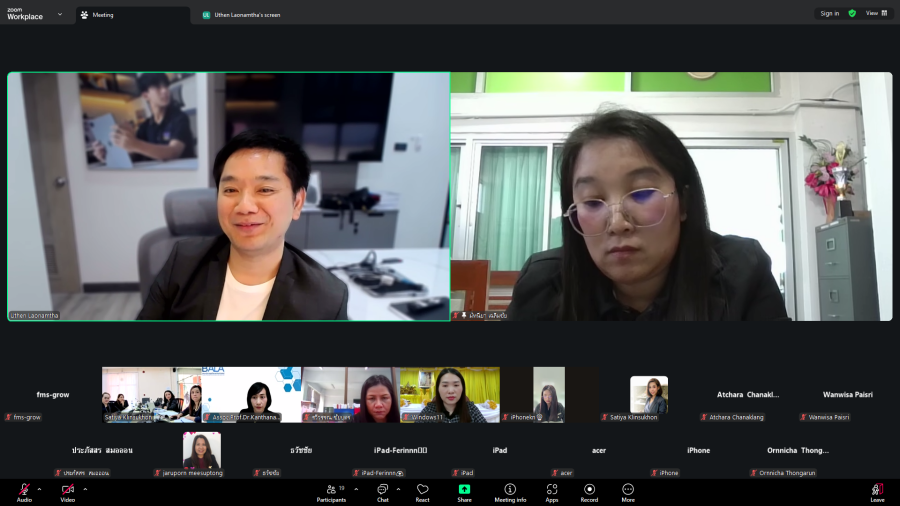Open the More options menu
This screenshot has height=506, width=900.
(x=628, y=491)
